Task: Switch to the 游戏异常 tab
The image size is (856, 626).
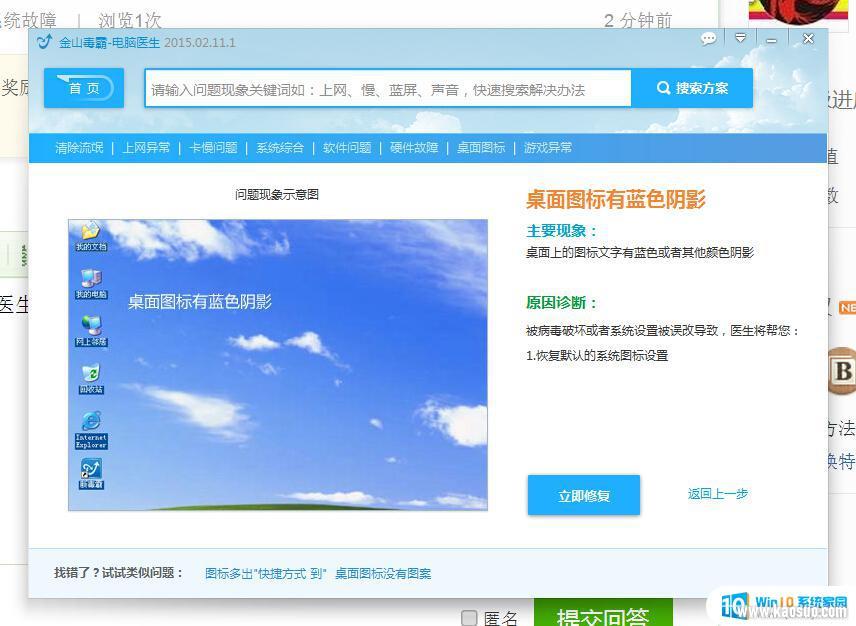Action: (x=548, y=147)
